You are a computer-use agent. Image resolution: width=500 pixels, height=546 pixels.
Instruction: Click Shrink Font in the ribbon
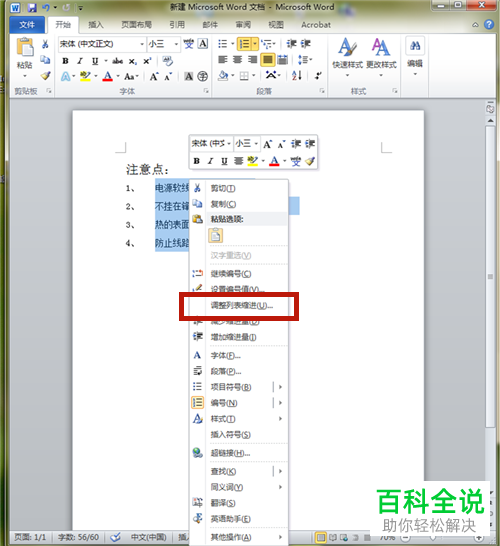coord(168,76)
